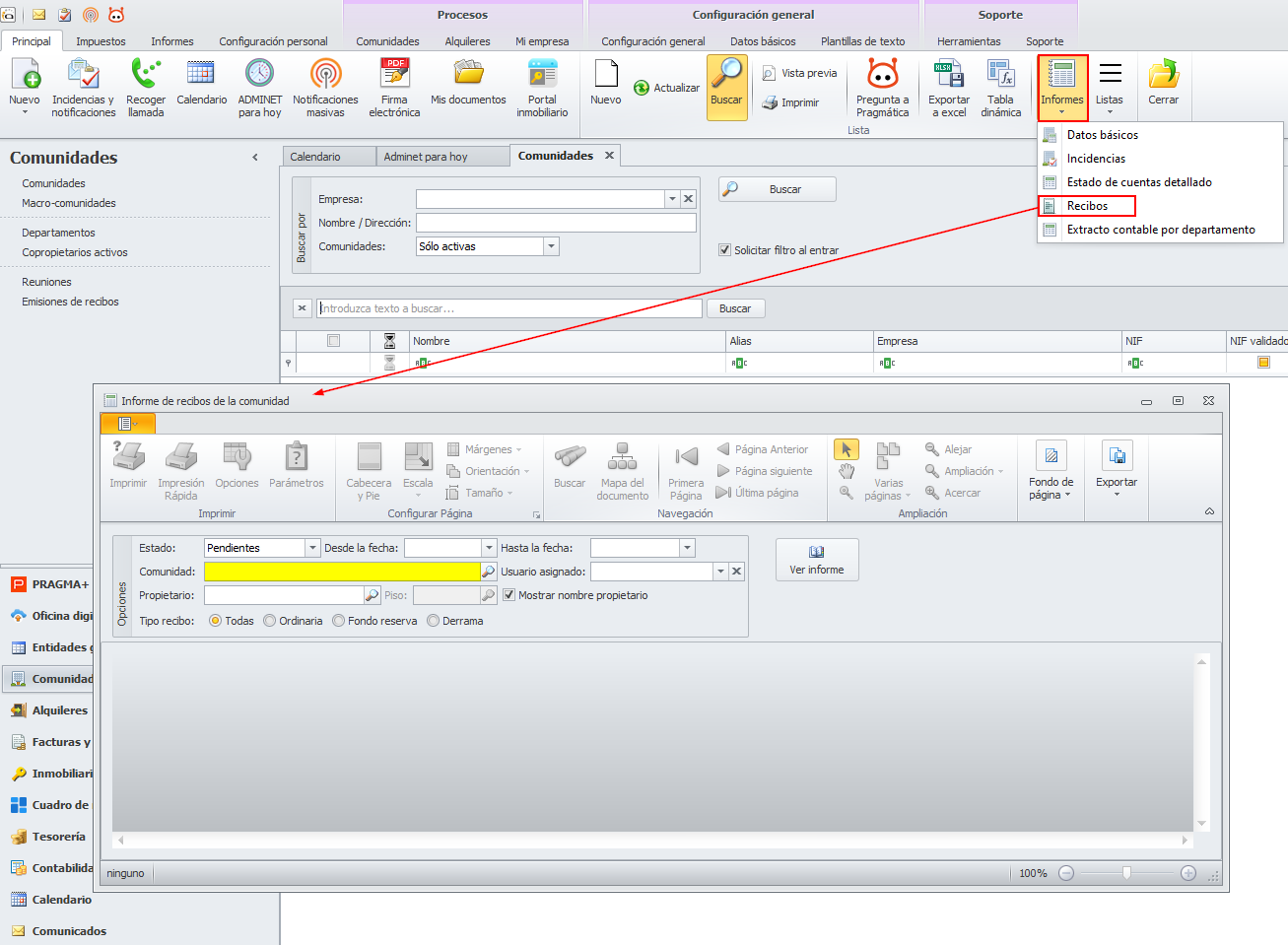The height and width of the screenshot is (945, 1288).
Task: Uncheck Mostrar nombre propietario
Action: click(x=509, y=595)
